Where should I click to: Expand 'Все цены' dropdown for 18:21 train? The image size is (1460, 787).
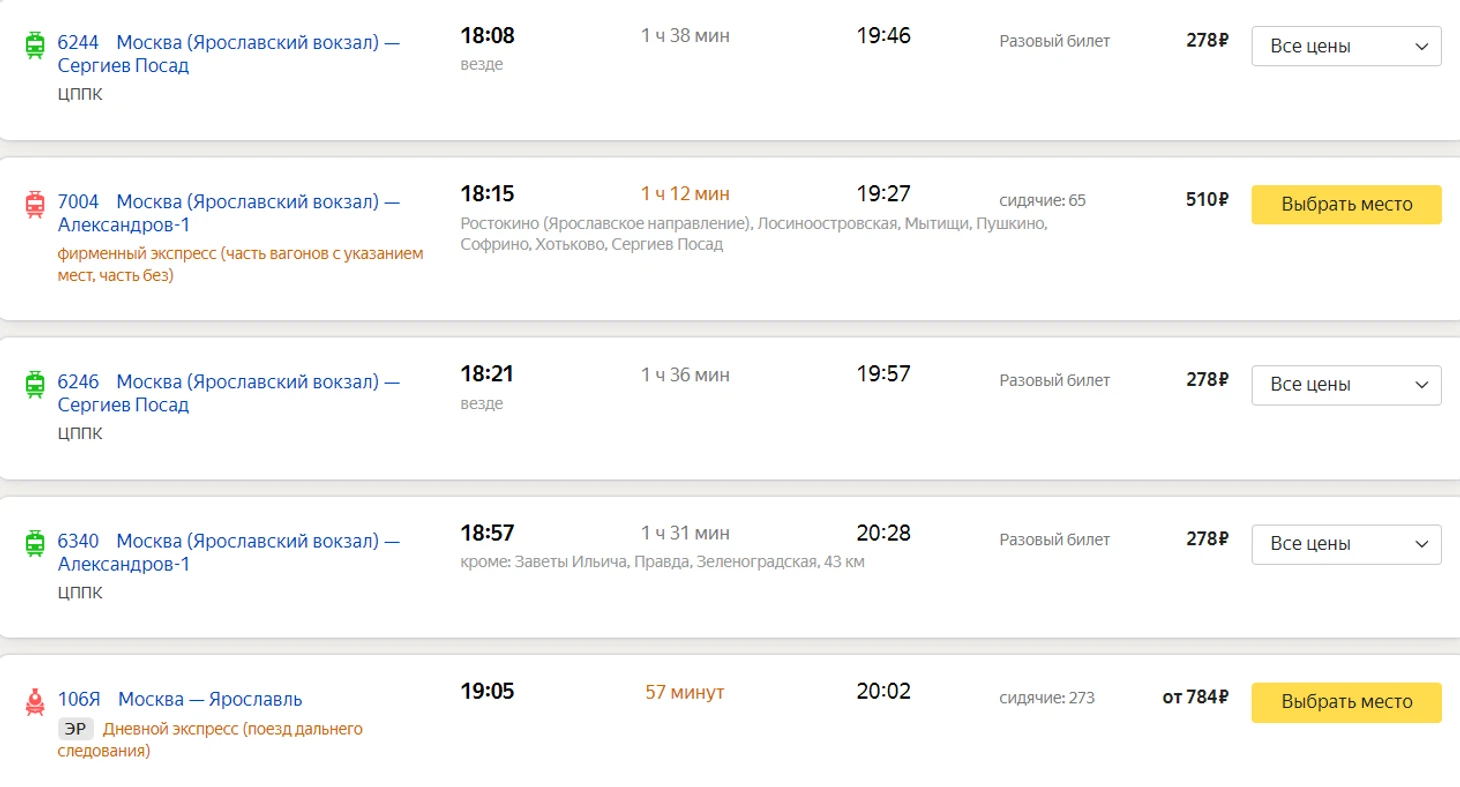coord(1345,385)
